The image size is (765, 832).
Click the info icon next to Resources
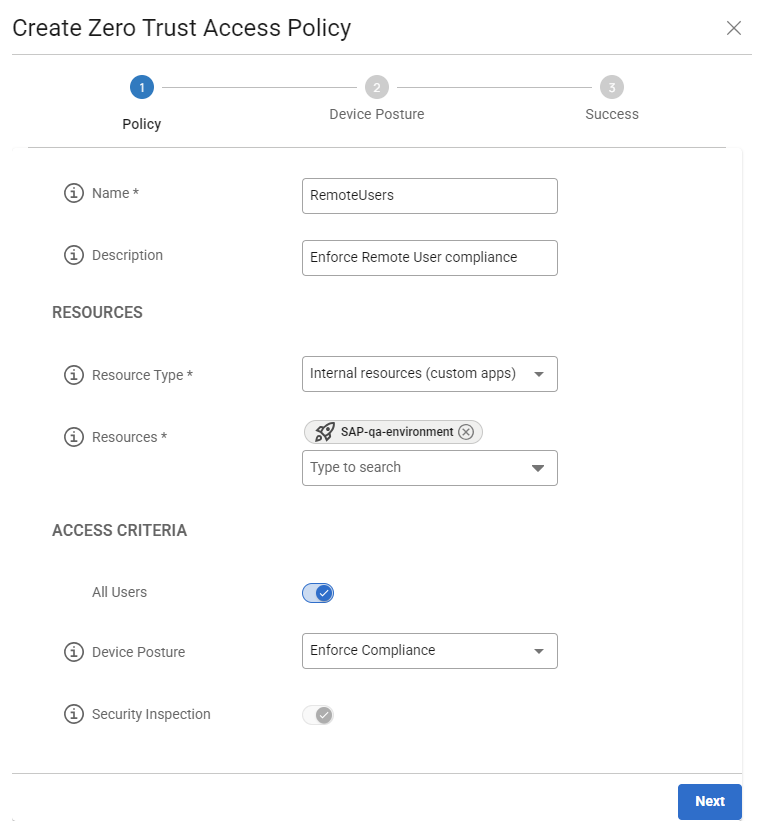pyautogui.click(x=73, y=438)
